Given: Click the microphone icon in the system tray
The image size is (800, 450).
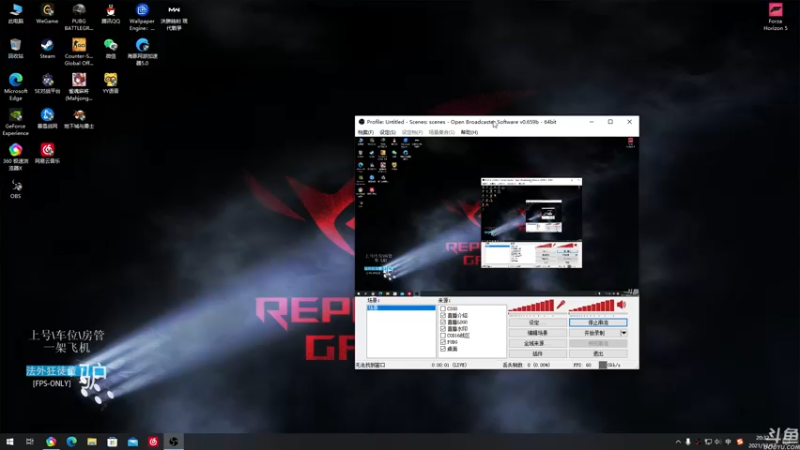Looking at the screenshot, I should [x=688, y=442].
